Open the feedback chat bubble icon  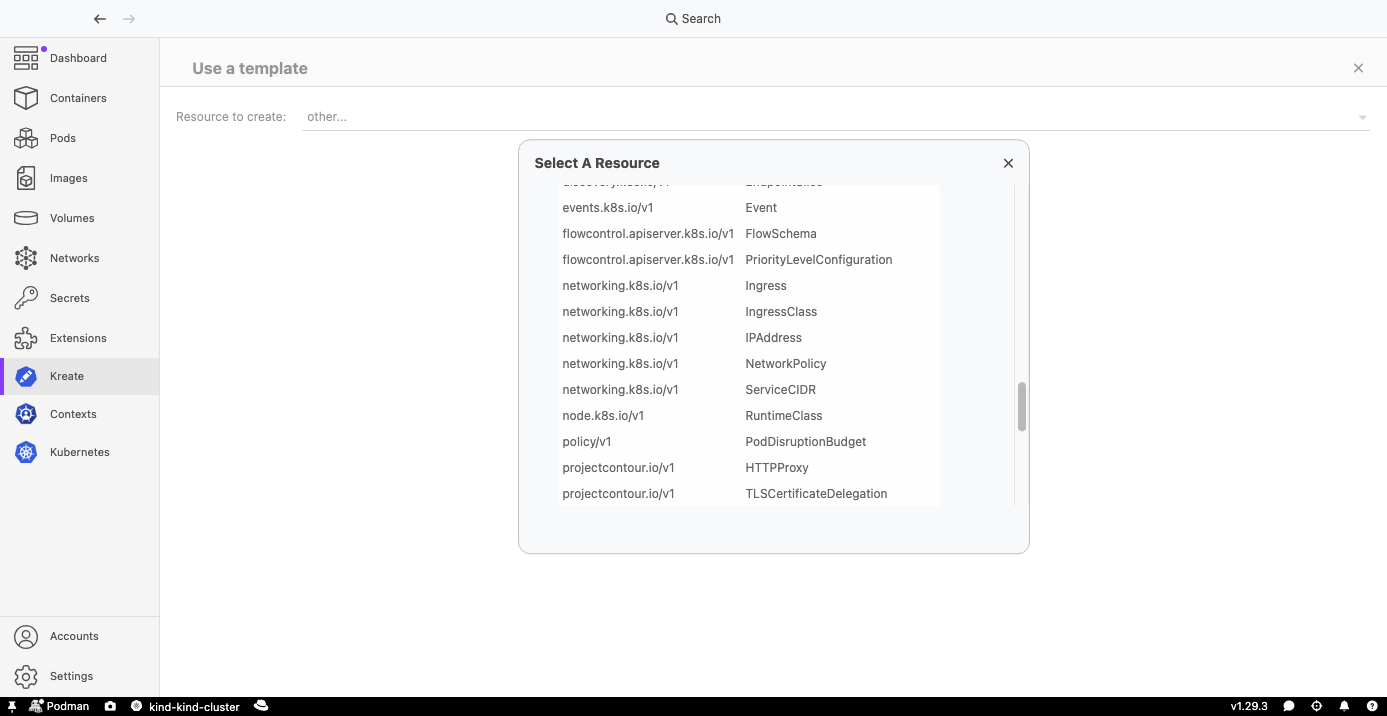pyautogui.click(x=1290, y=706)
